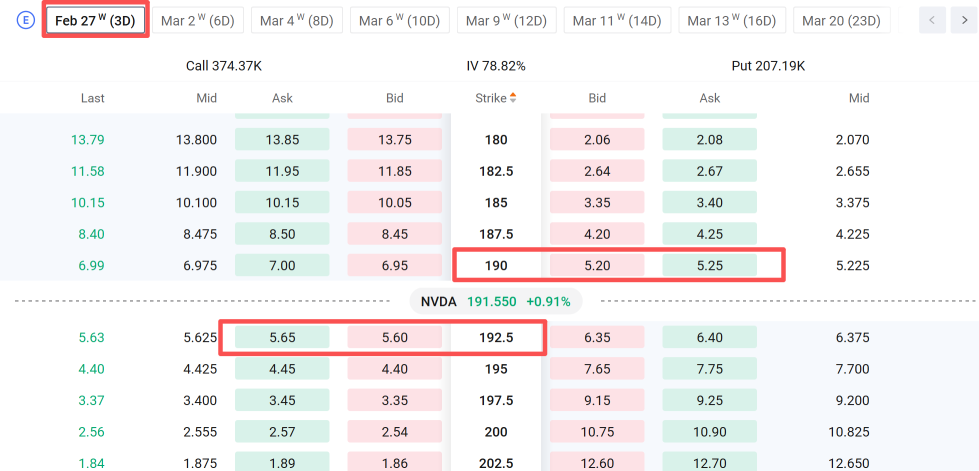Switch to the Mar 2 (6D) expiration
979x471 pixels.
point(197,21)
